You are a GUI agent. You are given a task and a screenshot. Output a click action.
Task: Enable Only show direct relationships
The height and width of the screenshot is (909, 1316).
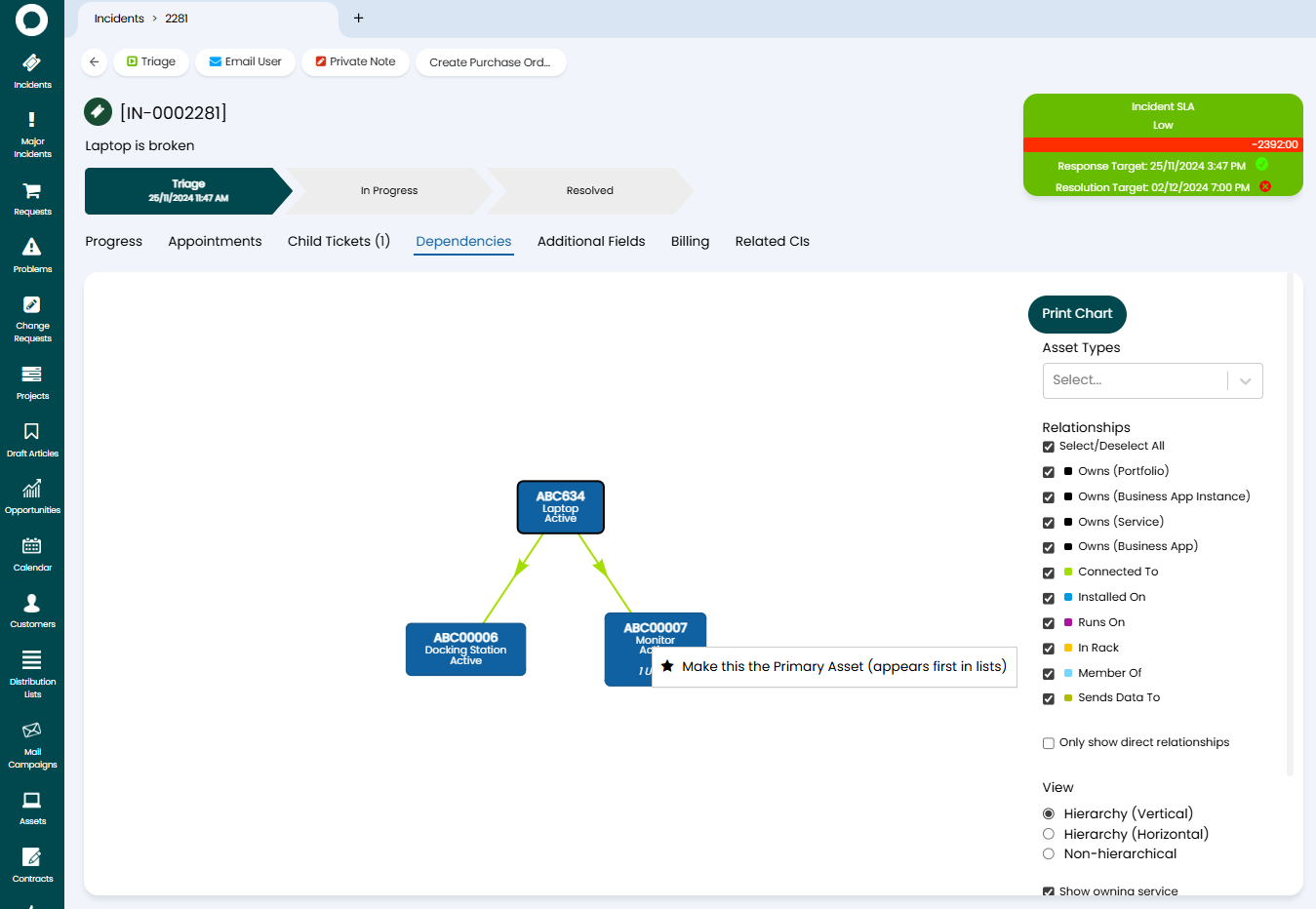coord(1049,743)
